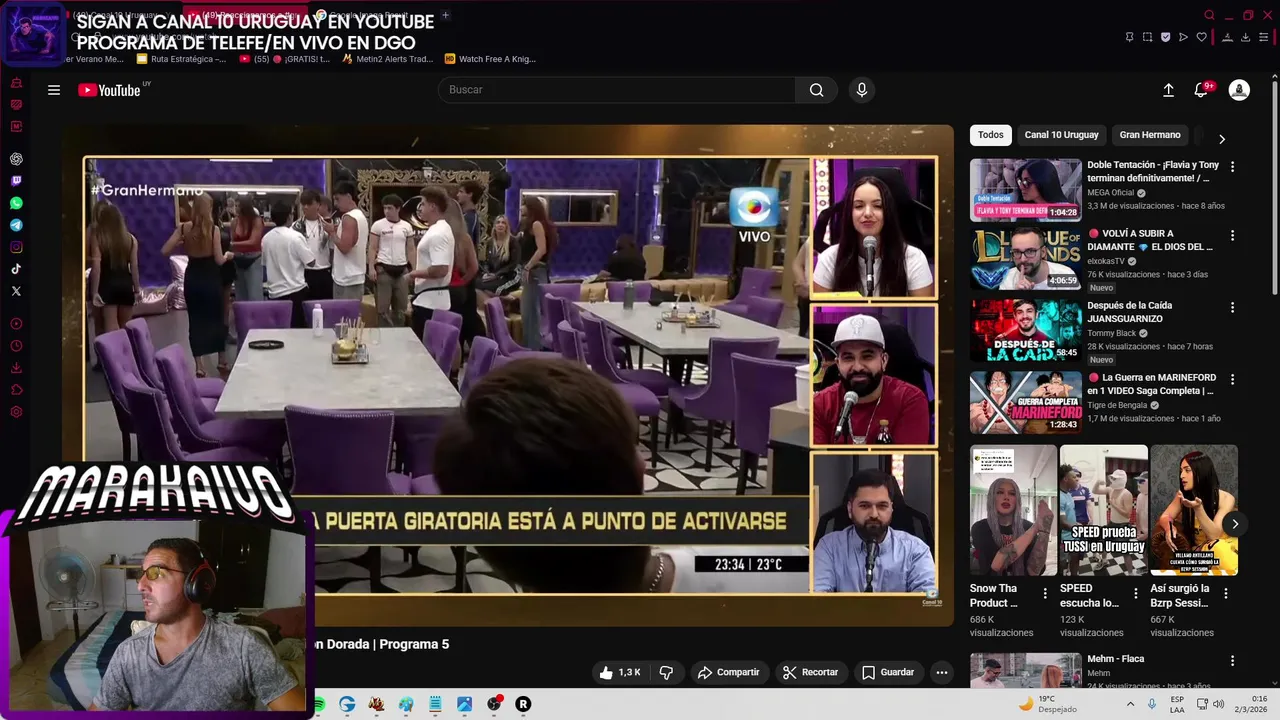This screenshot has width=1280, height=720.
Task: Open options for Después de la Caída
Action: click(1232, 308)
